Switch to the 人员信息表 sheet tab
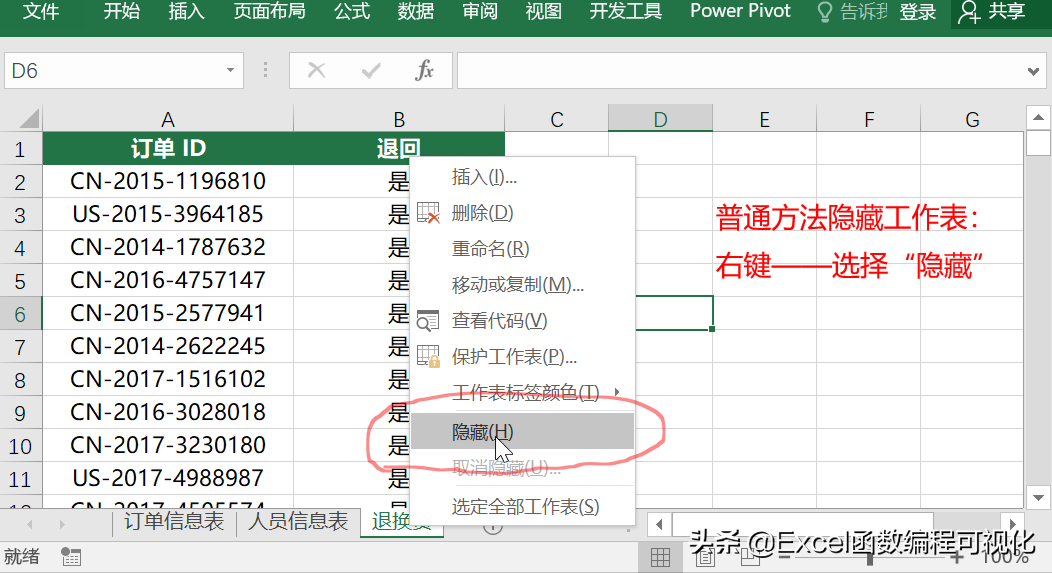 pos(298,521)
